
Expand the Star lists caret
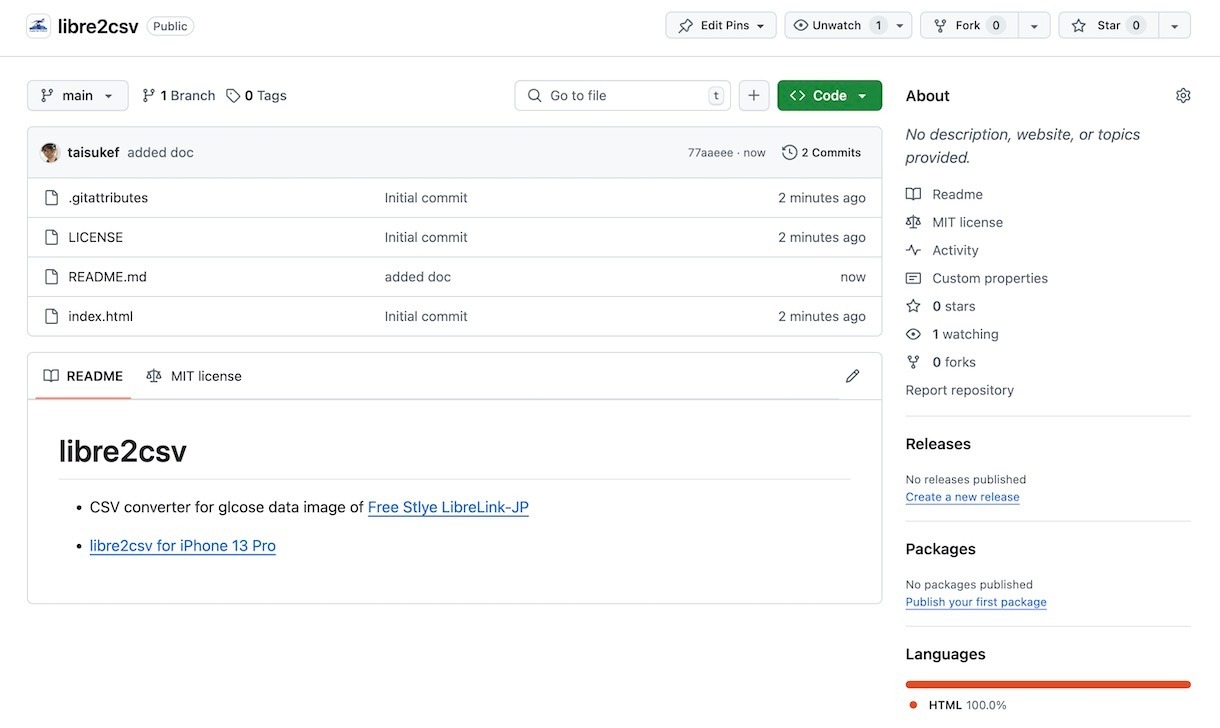tap(1174, 26)
